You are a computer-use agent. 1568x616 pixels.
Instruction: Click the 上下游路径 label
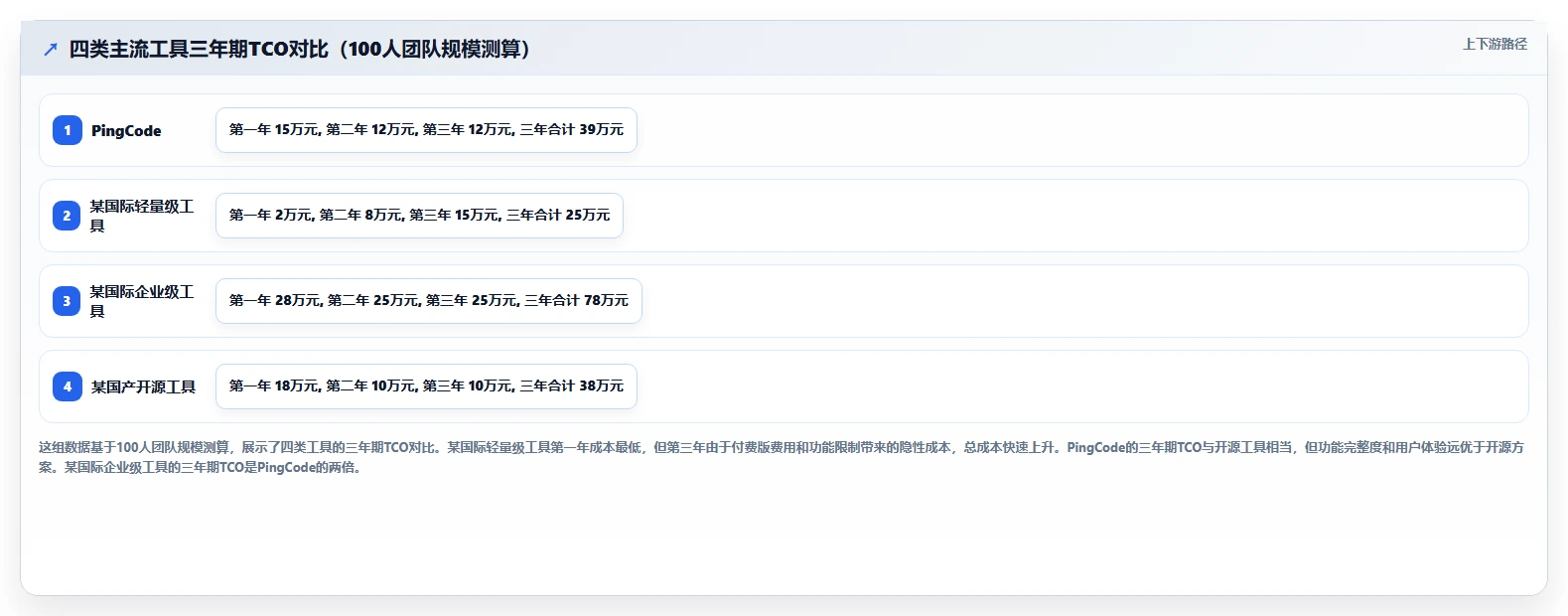click(1495, 44)
